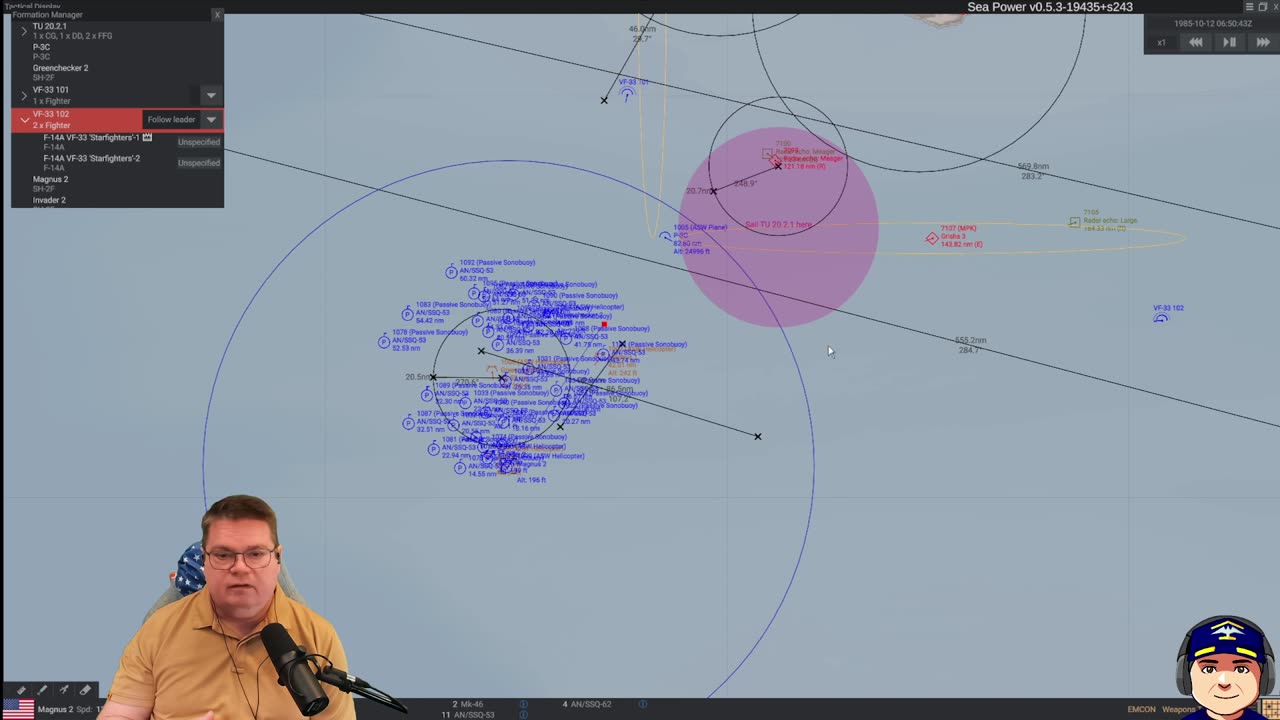Select the 1078 passive sonobuoy marker
Viewport: 1280px width, 720px height.
(x=384, y=342)
